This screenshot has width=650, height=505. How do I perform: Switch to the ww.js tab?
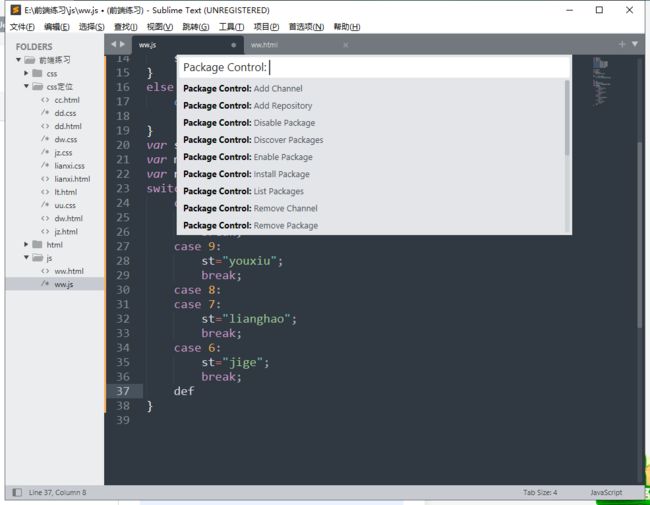pyautogui.click(x=187, y=45)
